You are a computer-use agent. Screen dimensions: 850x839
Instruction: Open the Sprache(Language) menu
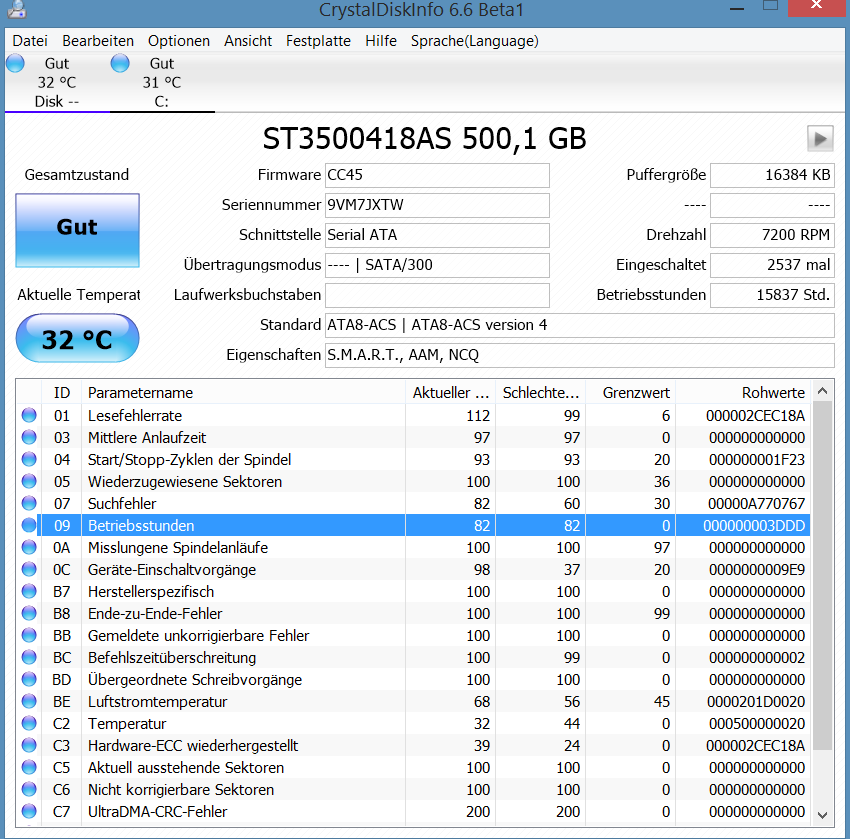point(474,41)
